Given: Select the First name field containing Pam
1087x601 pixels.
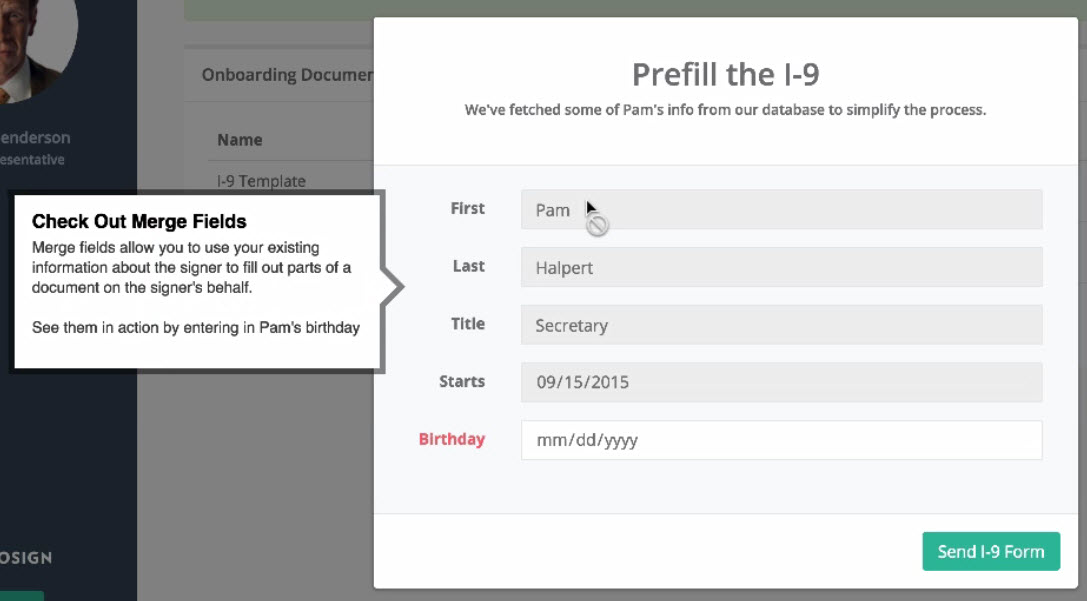Looking at the screenshot, I should pos(781,210).
